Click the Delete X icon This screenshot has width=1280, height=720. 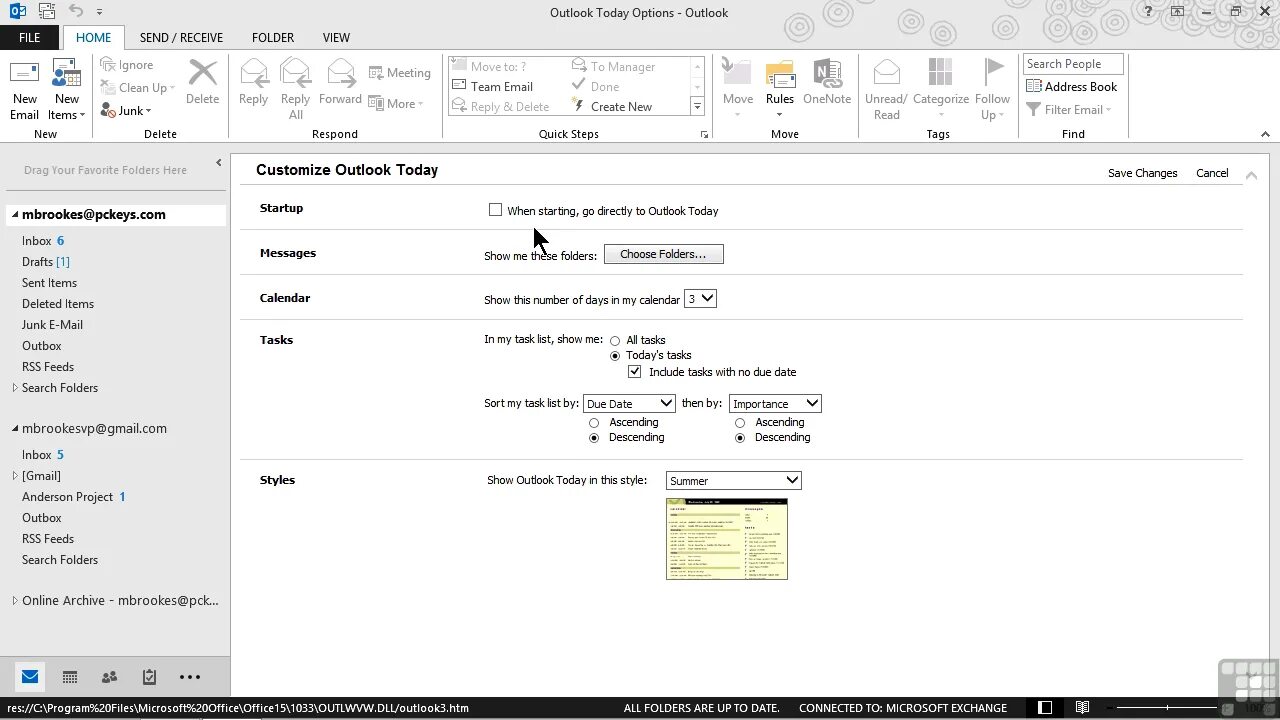click(203, 73)
